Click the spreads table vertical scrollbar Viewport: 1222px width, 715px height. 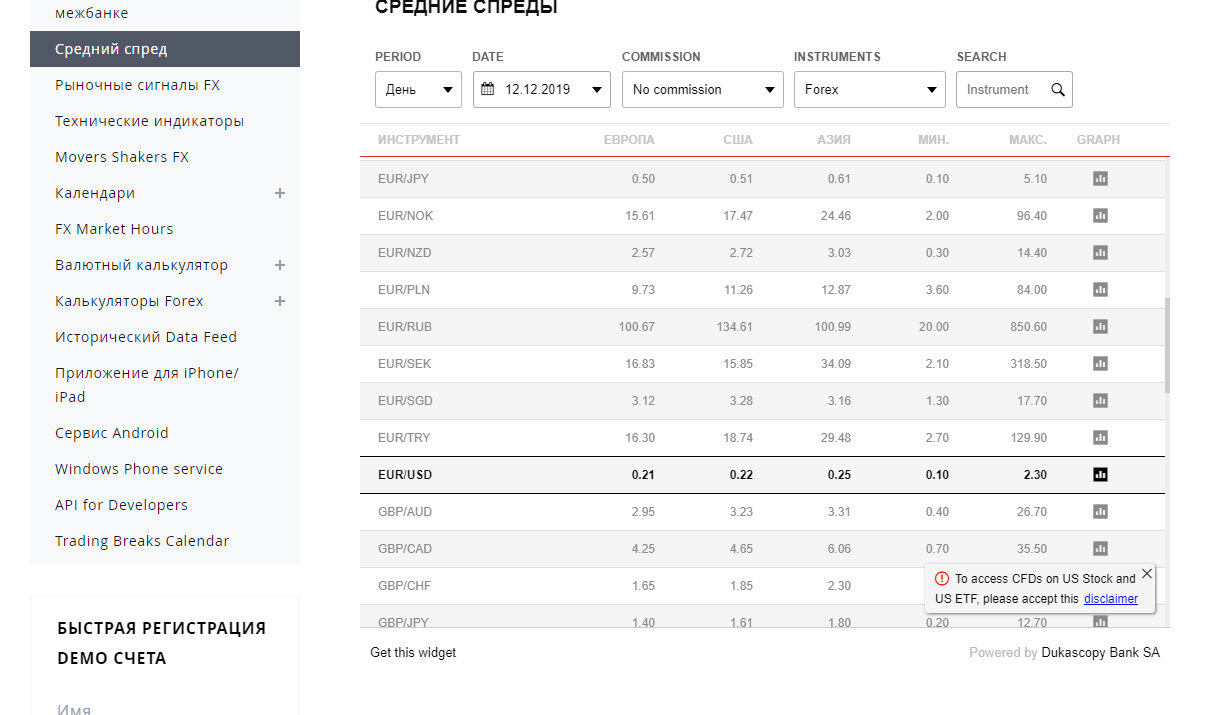[x=1166, y=345]
